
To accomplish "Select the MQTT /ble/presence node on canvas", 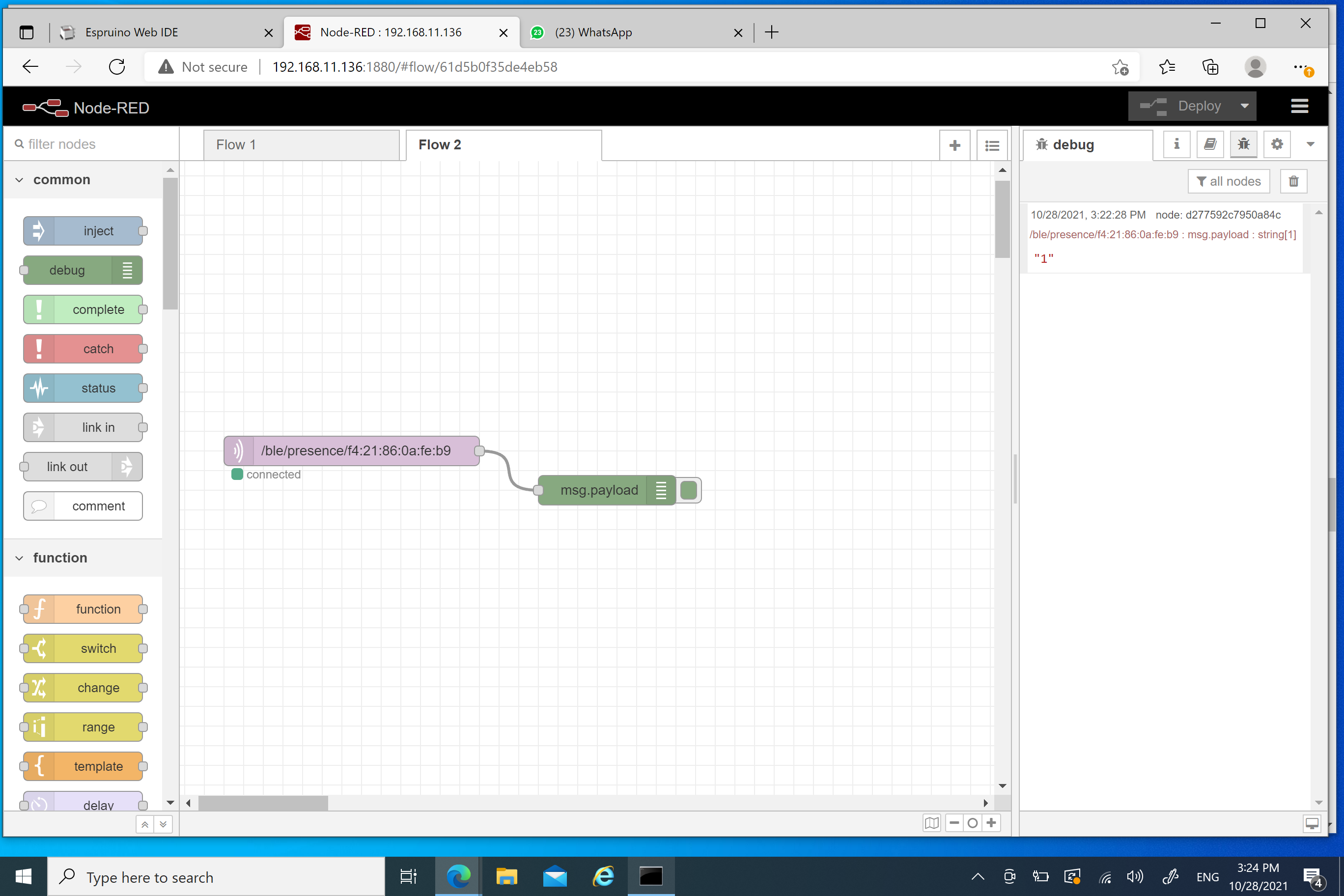I will pos(352,451).
